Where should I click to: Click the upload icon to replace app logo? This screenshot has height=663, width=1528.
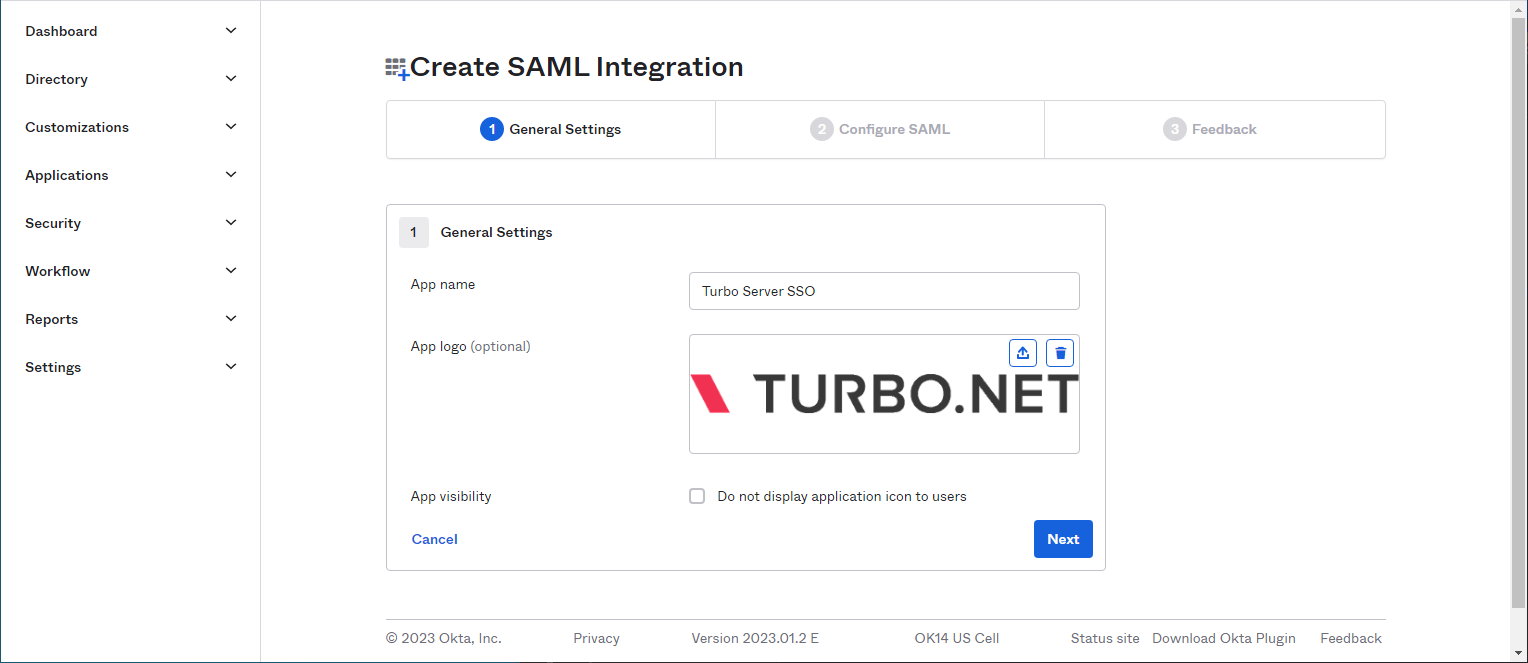pyautogui.click(x=1022, y=352)
